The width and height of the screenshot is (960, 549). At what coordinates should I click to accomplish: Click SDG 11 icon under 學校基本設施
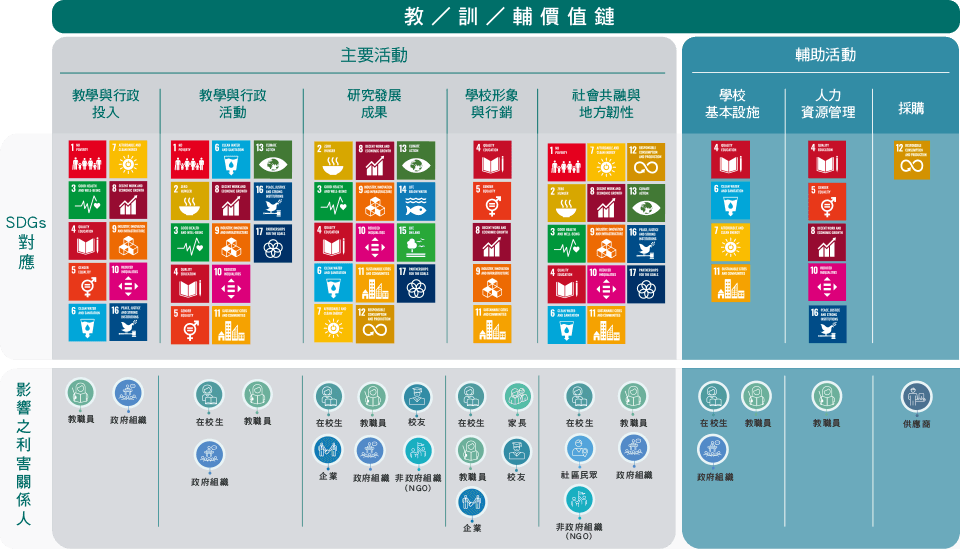click(x=730, y=283)
